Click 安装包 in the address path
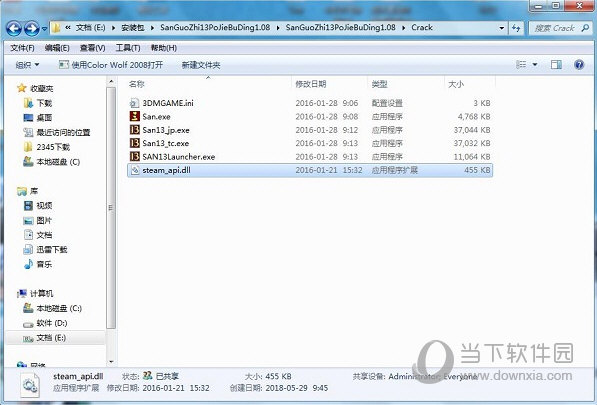The width and height of the screenshot is (597, 405). pyautogui.click(x=133, y=28)
